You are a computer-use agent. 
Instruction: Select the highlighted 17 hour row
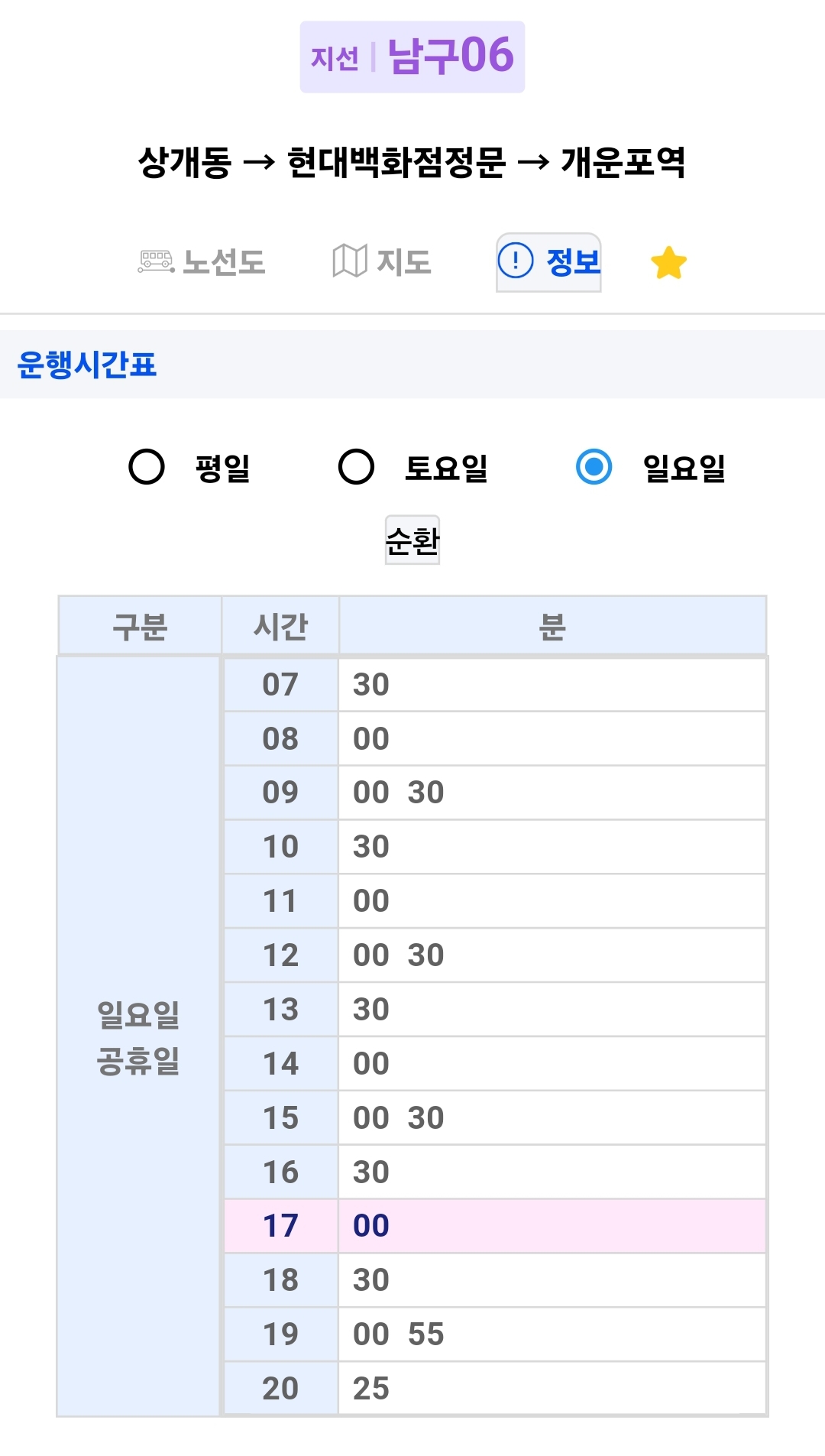tap(495, 1226)
